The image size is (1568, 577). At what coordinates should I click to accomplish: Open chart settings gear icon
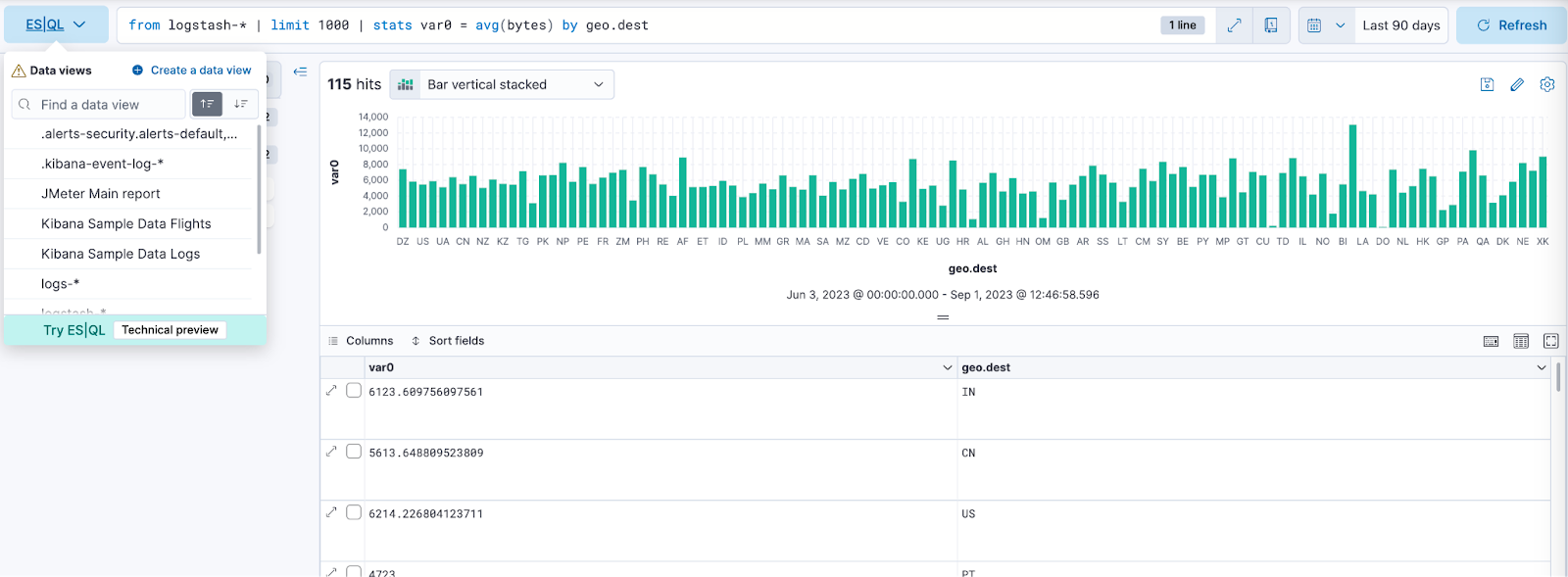coord(1547,85)
